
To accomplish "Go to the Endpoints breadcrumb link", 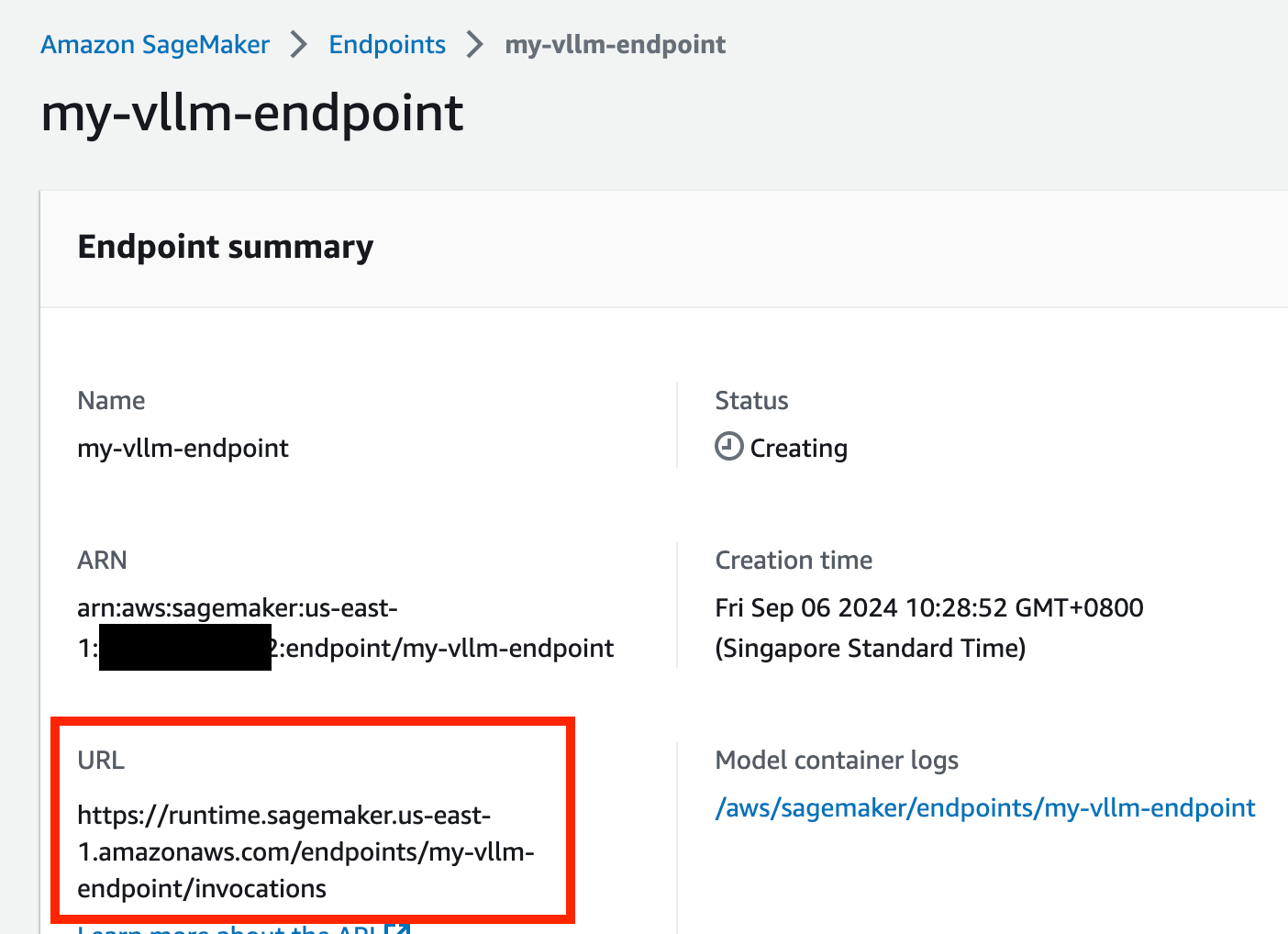I will [x=387, y=44].
